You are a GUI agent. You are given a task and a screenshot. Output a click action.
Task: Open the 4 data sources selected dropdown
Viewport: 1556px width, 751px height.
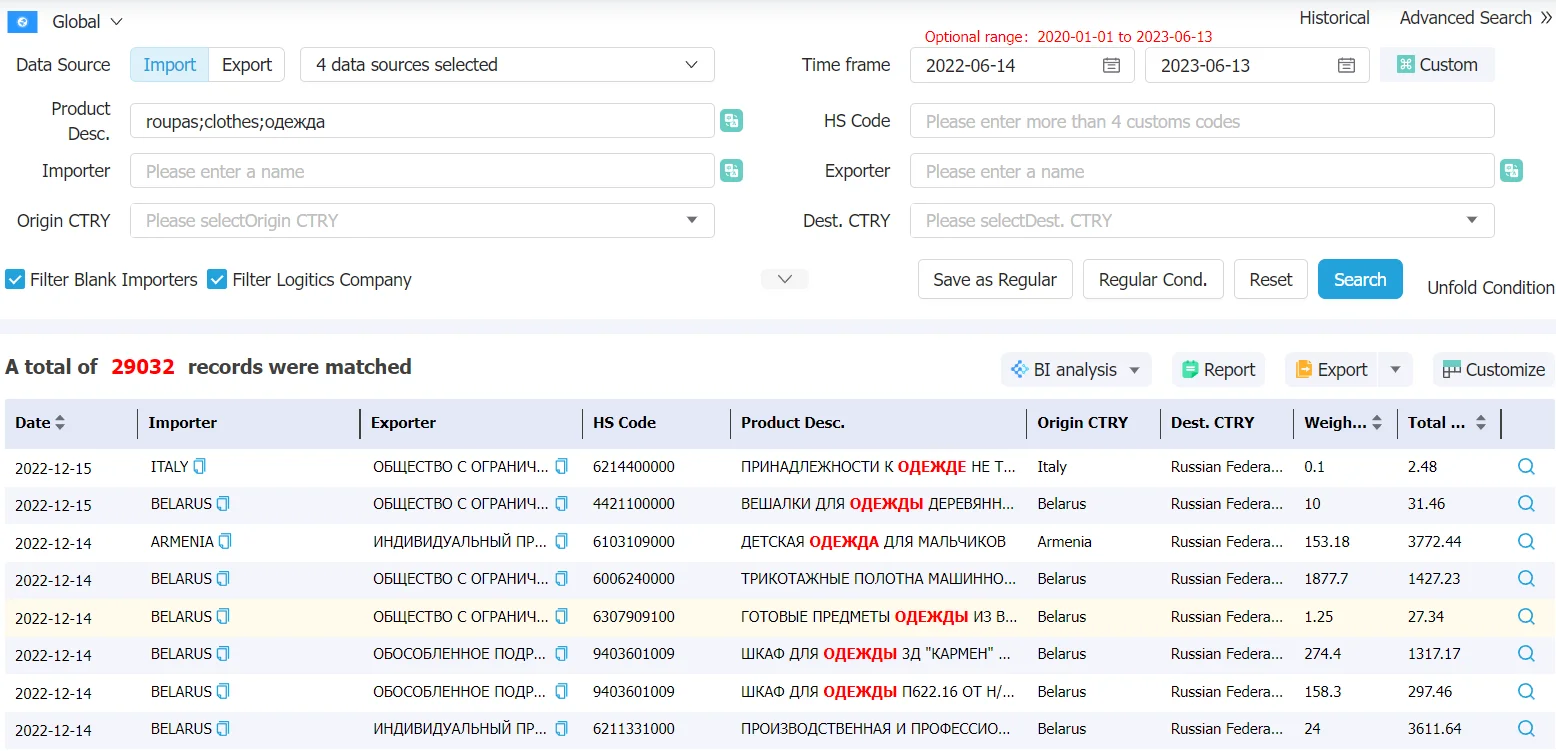coord(507,65)
